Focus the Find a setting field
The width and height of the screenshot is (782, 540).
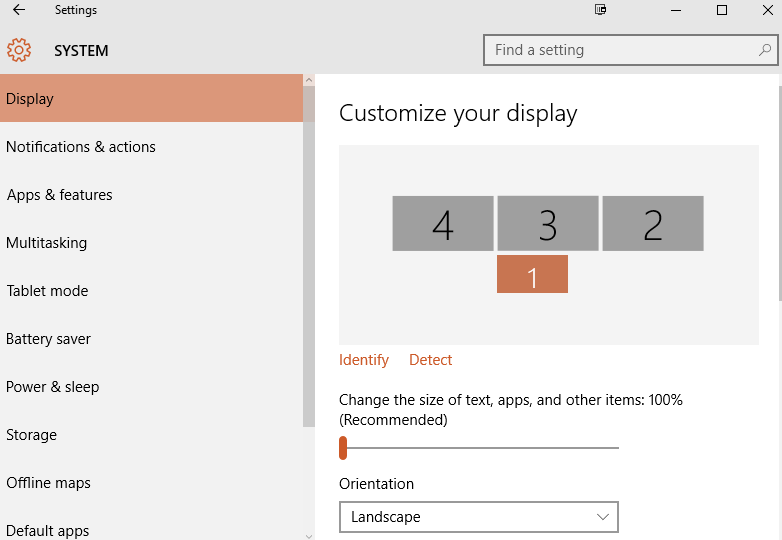(x=630, y=50)
